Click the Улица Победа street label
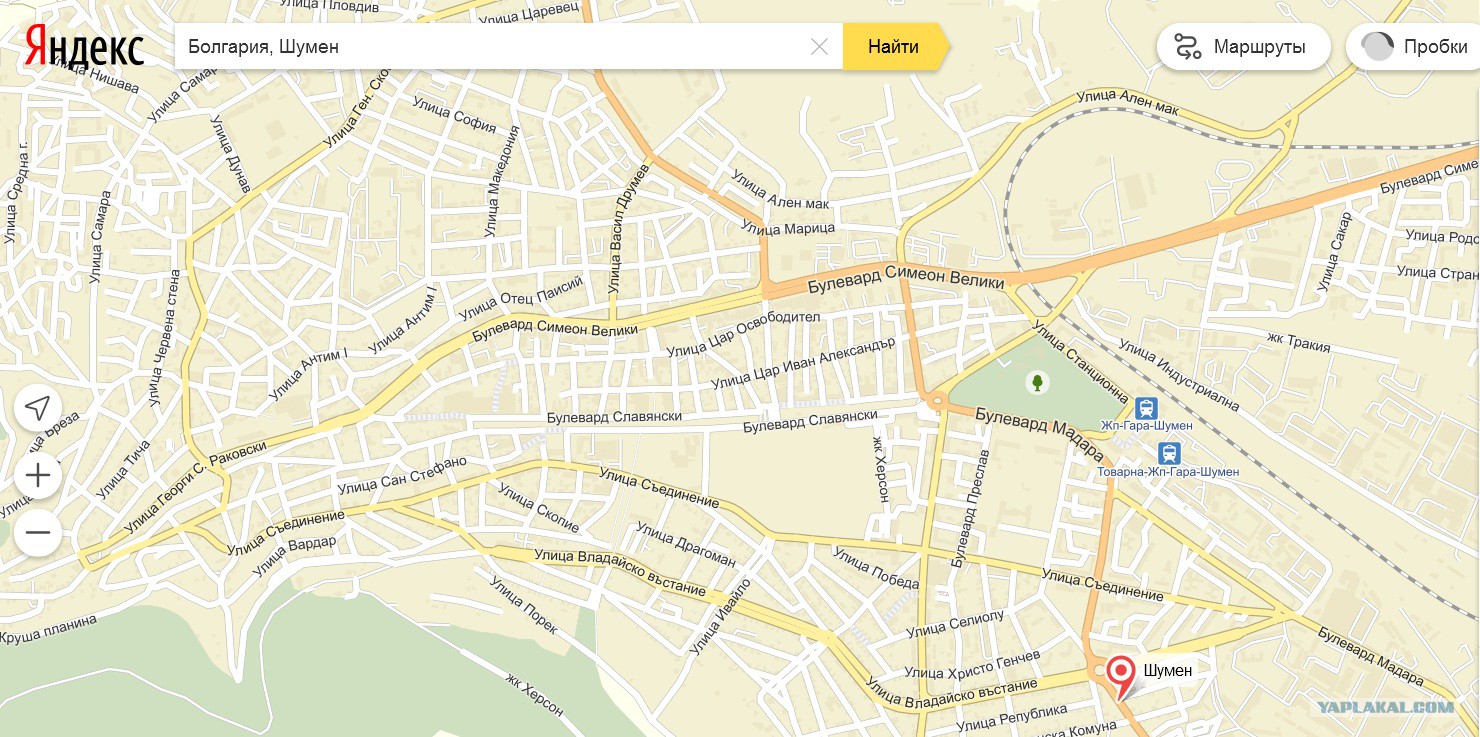1480x737 pixels. pyautogui.click(x=876, y=569)
